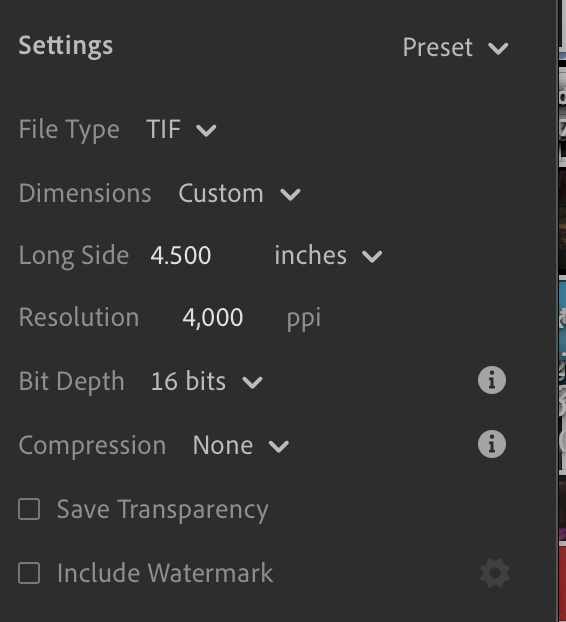This screenshot has height=622, width=566.
Task: Open the Bit Depth 16 bits dropdown
Action: pyautogui.click(x=207, y=382)
